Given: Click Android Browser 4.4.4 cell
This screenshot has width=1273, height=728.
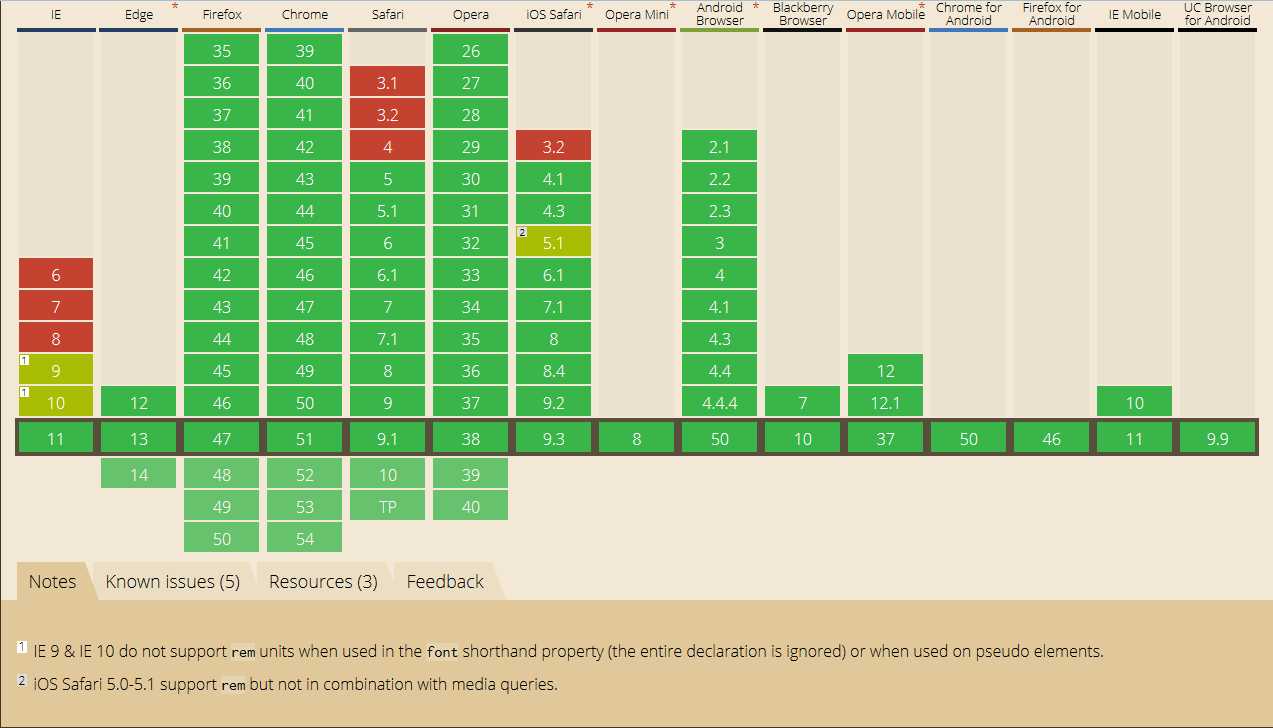Looking at the screenshot, I should point(720,403).
